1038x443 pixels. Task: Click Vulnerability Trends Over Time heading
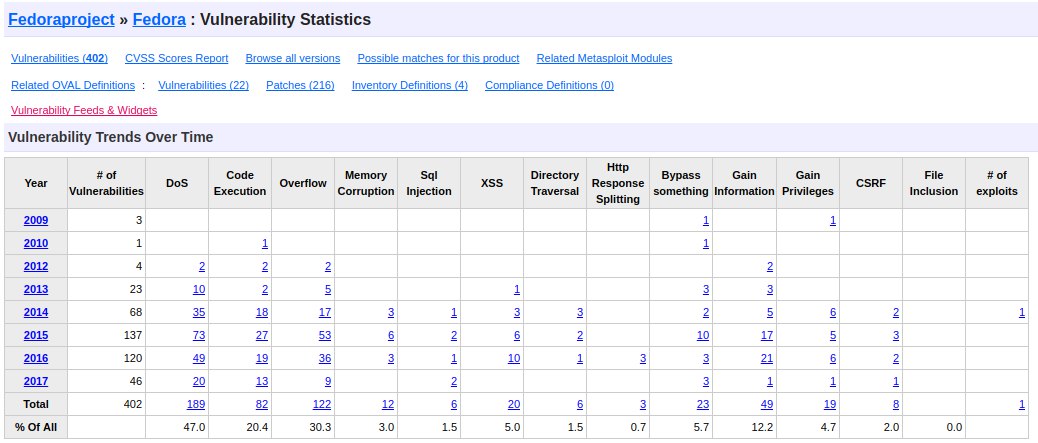click(x=111, y=137)
